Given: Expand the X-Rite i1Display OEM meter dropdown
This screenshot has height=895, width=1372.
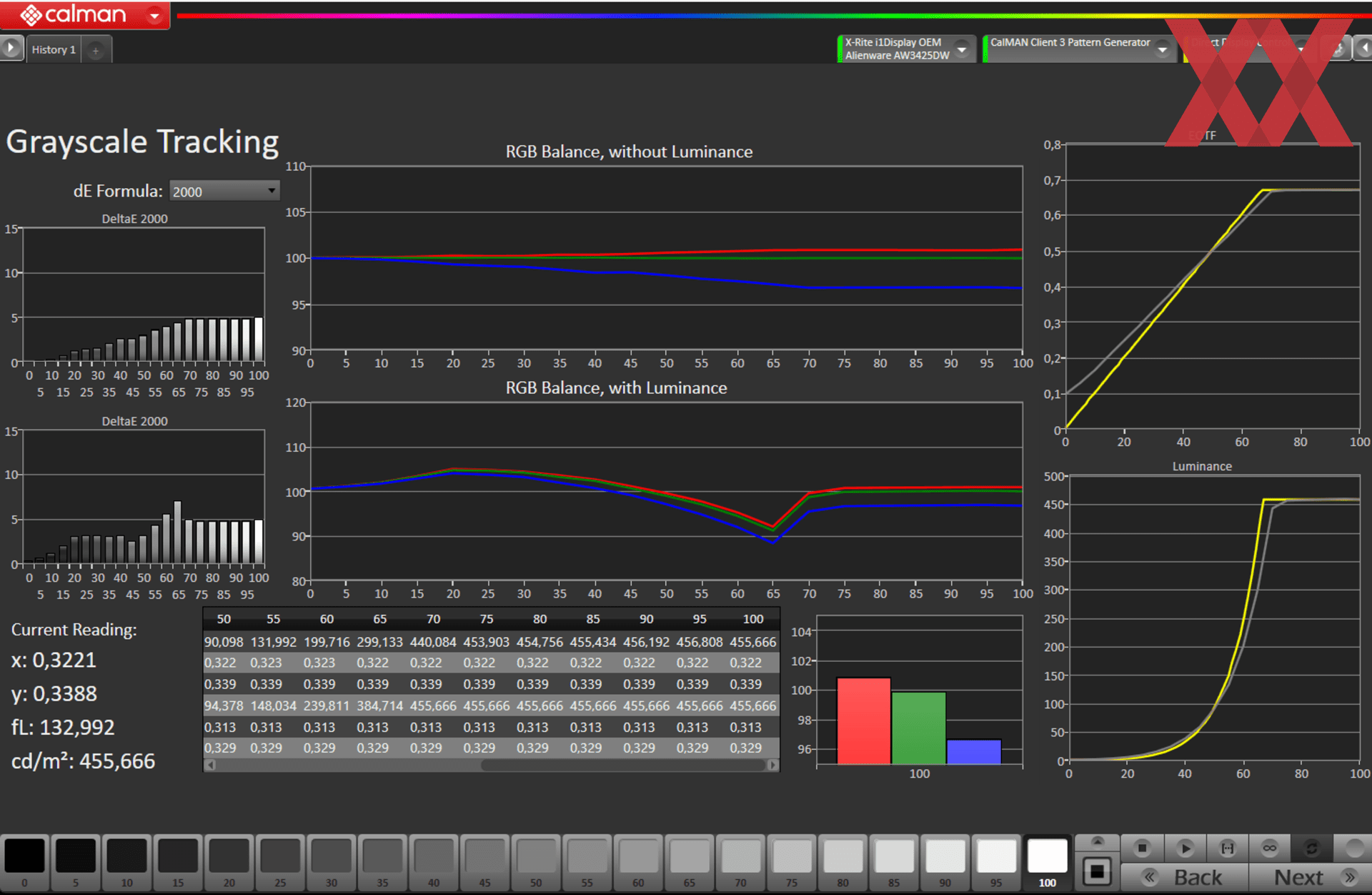Looking at the screenshot, I should click(x=962, y=49).
